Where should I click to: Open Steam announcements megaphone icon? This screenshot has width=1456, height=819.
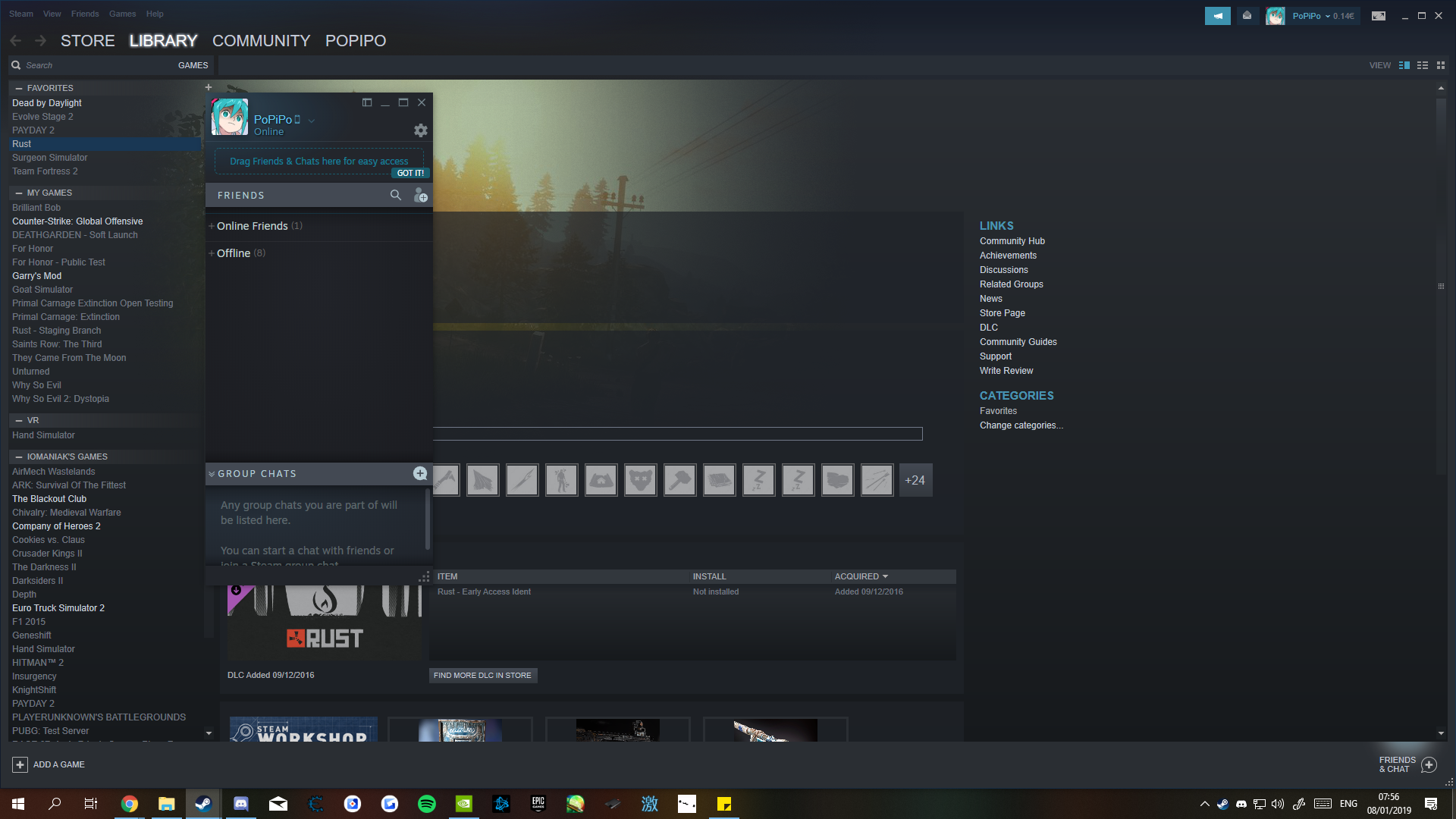tap(1217, 16)
